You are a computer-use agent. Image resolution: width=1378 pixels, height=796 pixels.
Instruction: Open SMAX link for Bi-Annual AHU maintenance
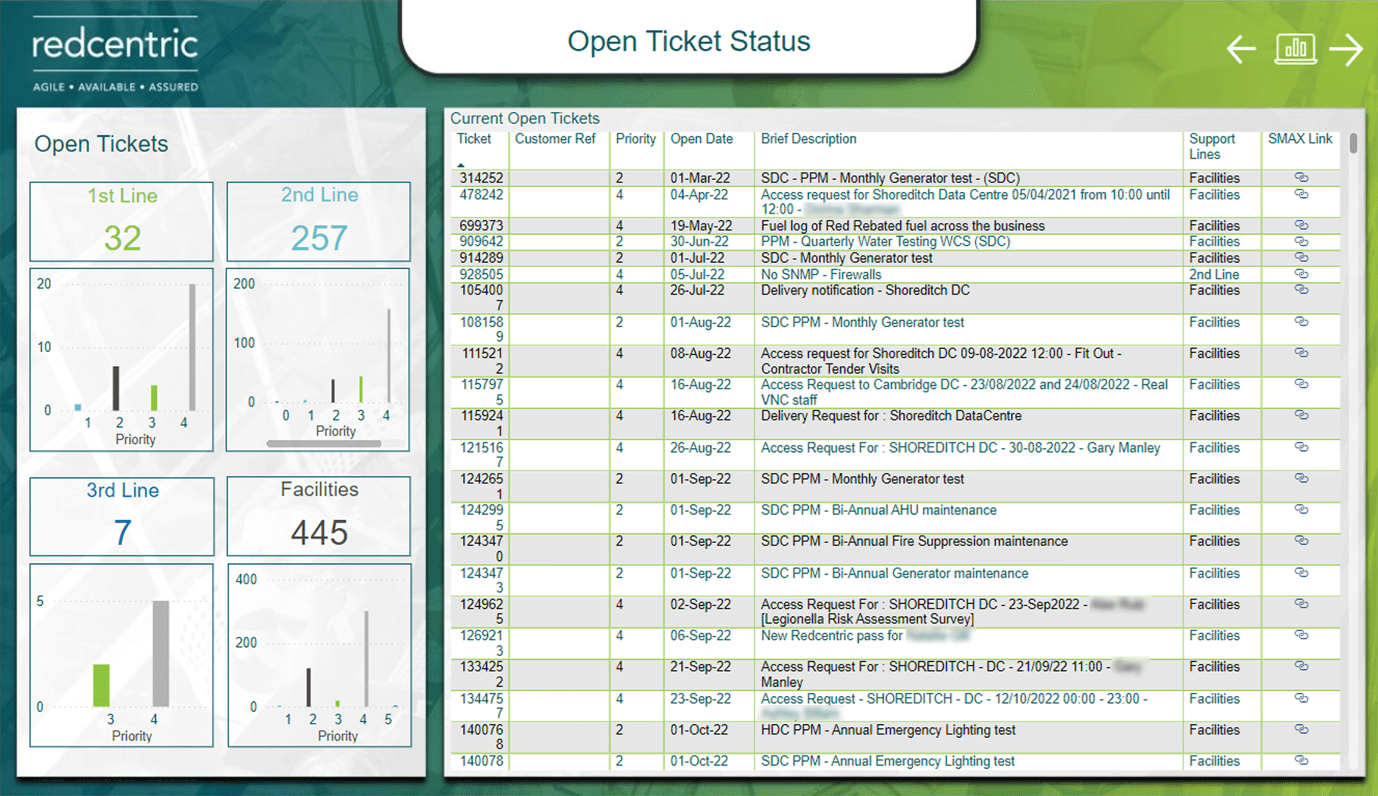pos(1301,510)
